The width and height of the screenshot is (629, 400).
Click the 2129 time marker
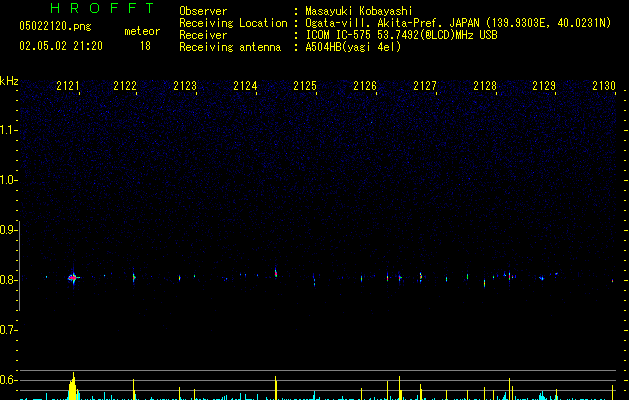544,86
